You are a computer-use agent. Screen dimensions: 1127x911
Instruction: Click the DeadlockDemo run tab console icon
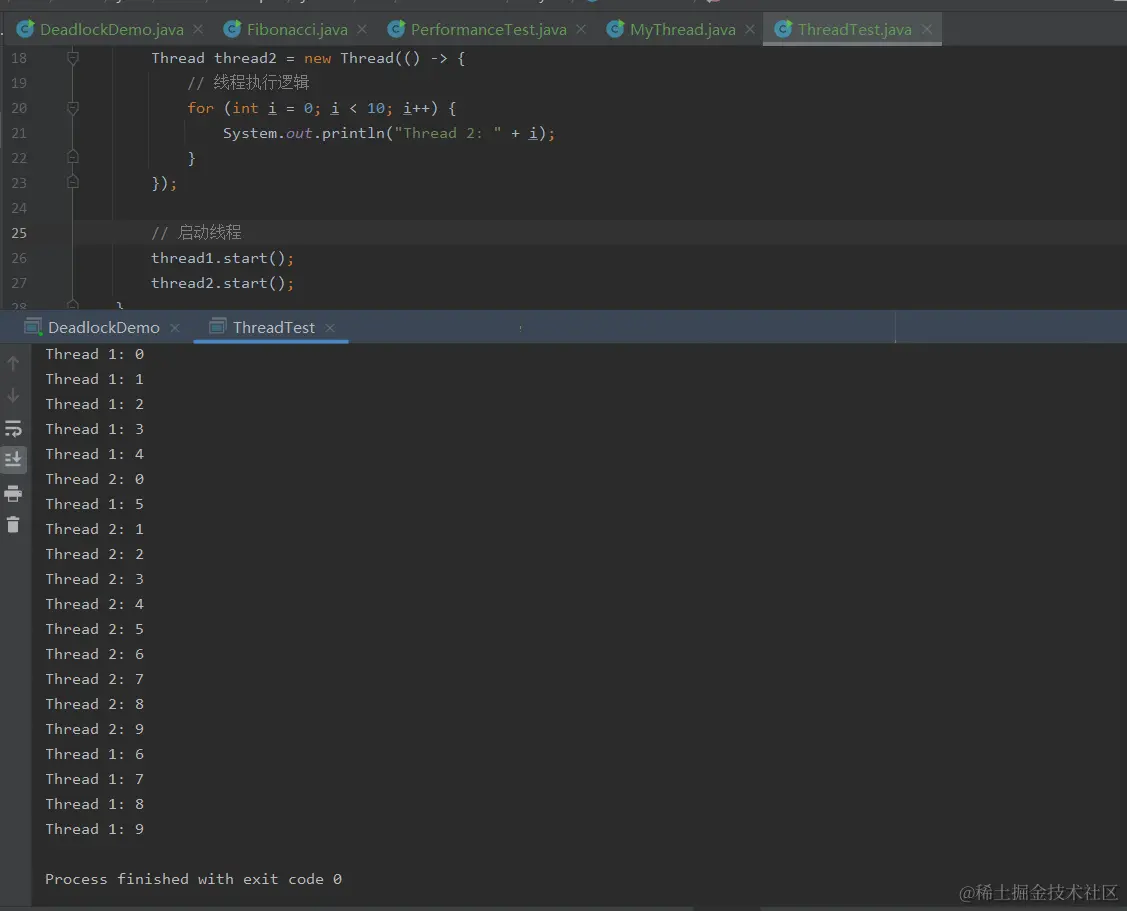point(33,327)
